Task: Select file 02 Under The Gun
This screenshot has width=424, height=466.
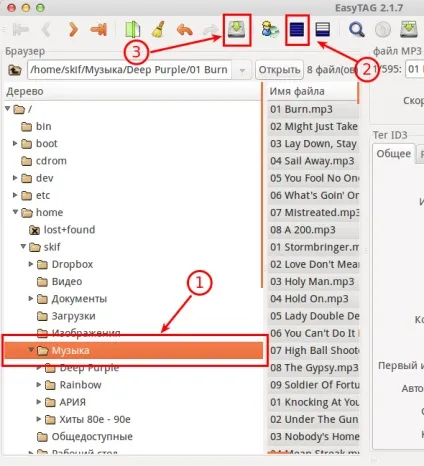Action: pyautogui.click(x=313, y=419)
